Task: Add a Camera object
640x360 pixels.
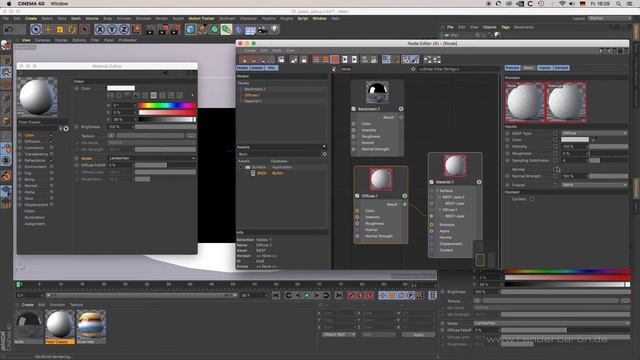Action: click(262, 29)
